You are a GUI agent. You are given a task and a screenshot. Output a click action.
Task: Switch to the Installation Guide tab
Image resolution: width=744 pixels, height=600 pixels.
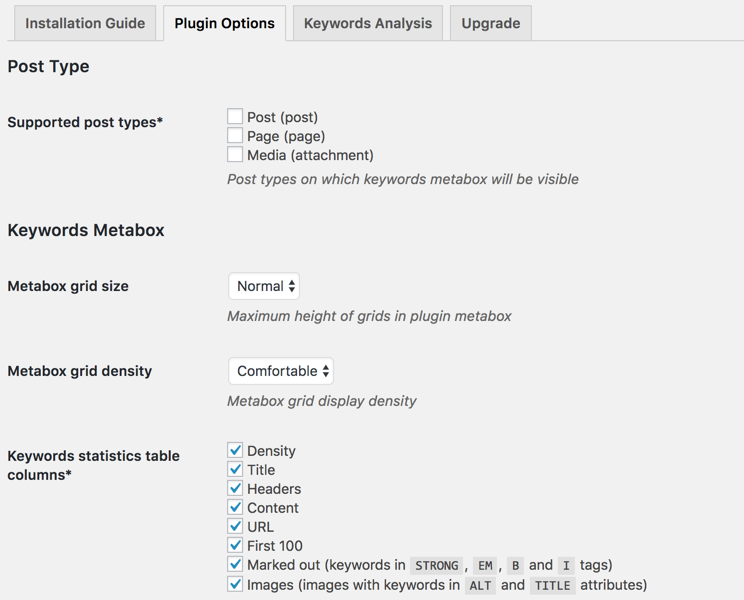tap(85, 23)
